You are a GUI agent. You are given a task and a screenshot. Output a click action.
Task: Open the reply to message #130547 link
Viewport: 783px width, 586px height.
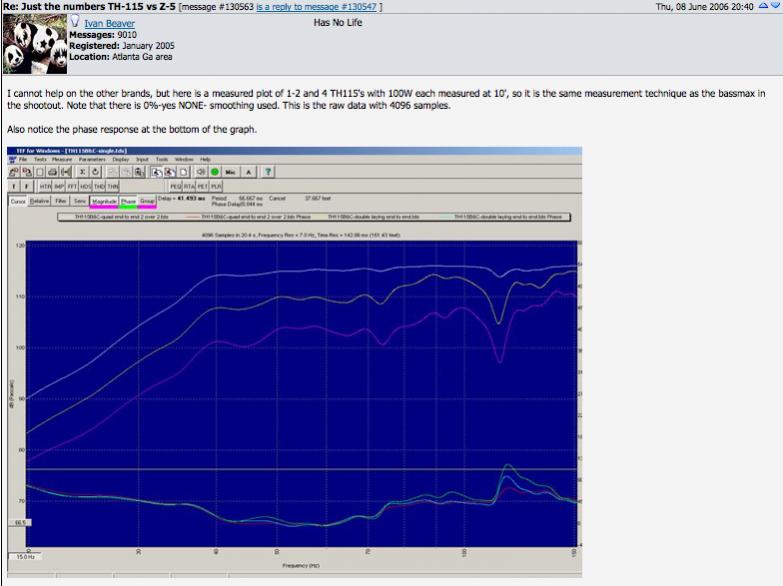(x=316, y=7)
